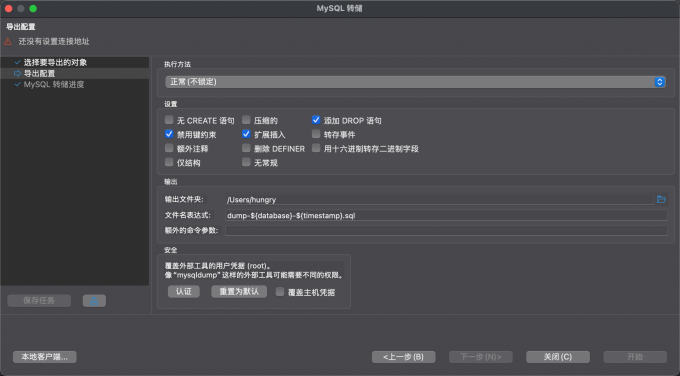Click the arrow icon beside 导出配置 step

(x=18, y=73)
